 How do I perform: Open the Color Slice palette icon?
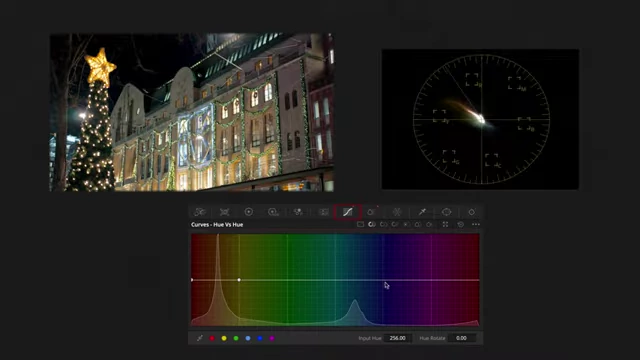click(397, 212)
